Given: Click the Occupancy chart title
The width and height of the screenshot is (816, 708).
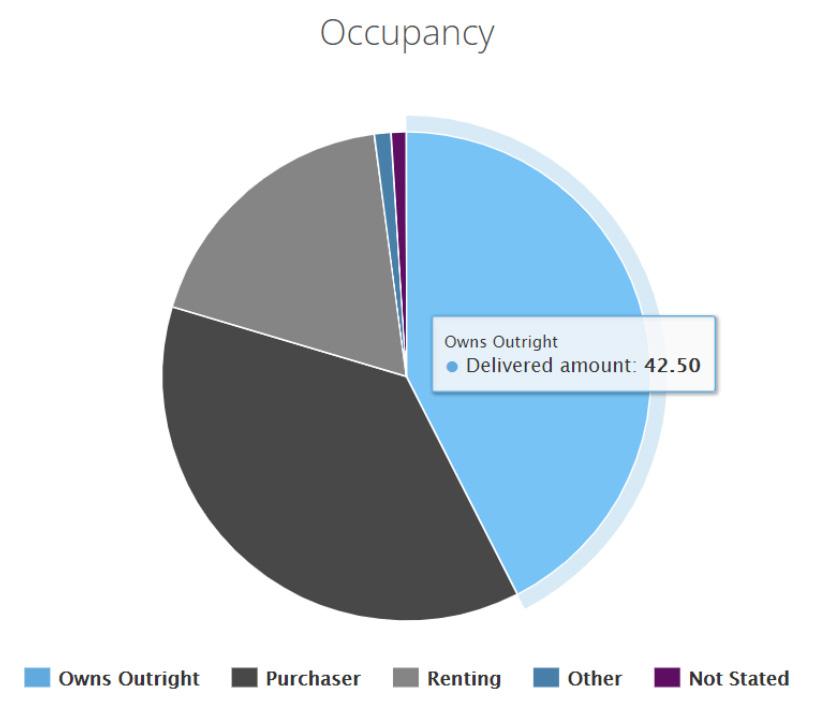Looking at the screenshot, I should pos(407,33).
